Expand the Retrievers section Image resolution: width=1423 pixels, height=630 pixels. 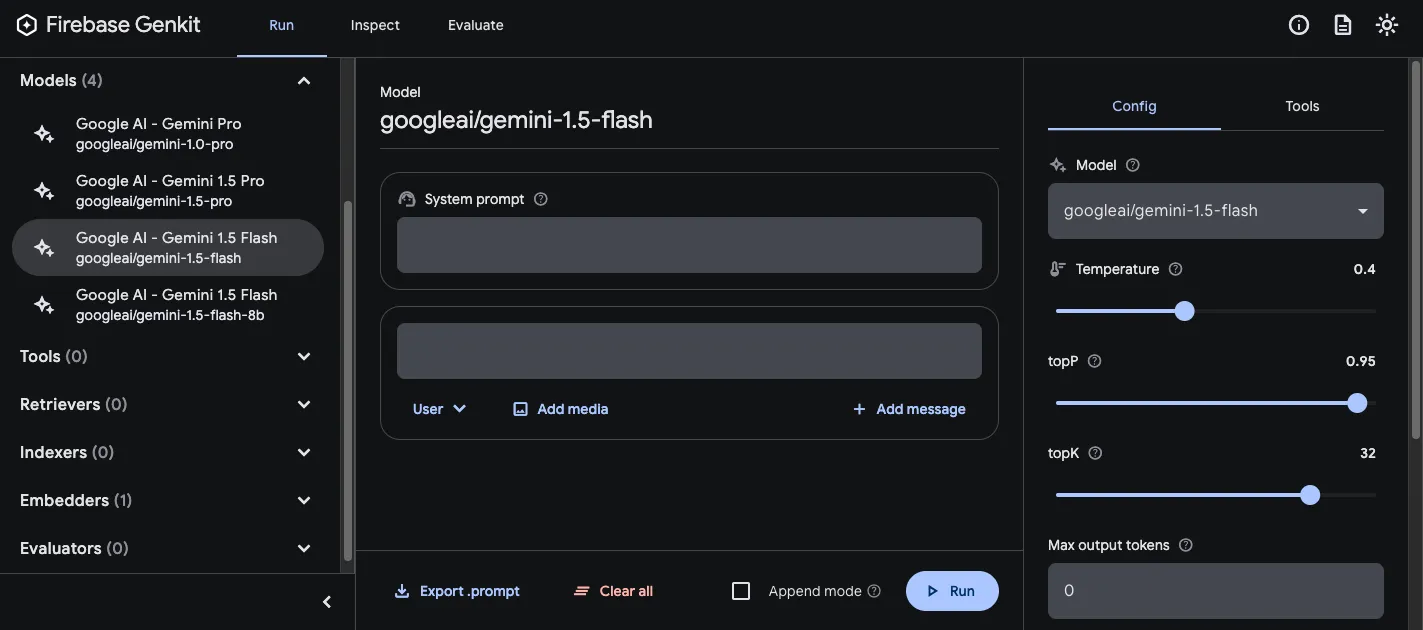click(304, 404)
